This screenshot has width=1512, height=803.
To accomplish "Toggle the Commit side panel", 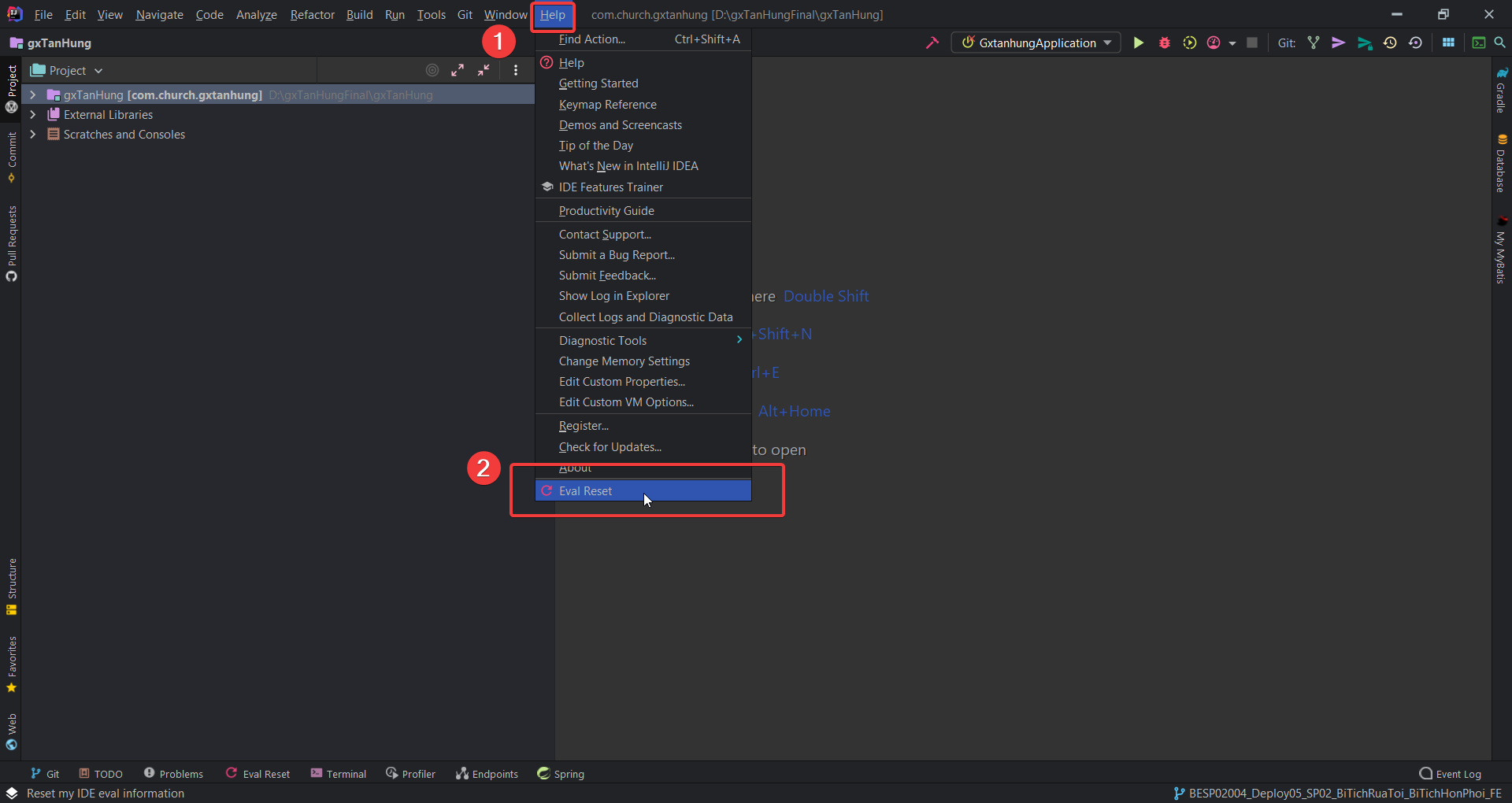I will pos(11,157).
